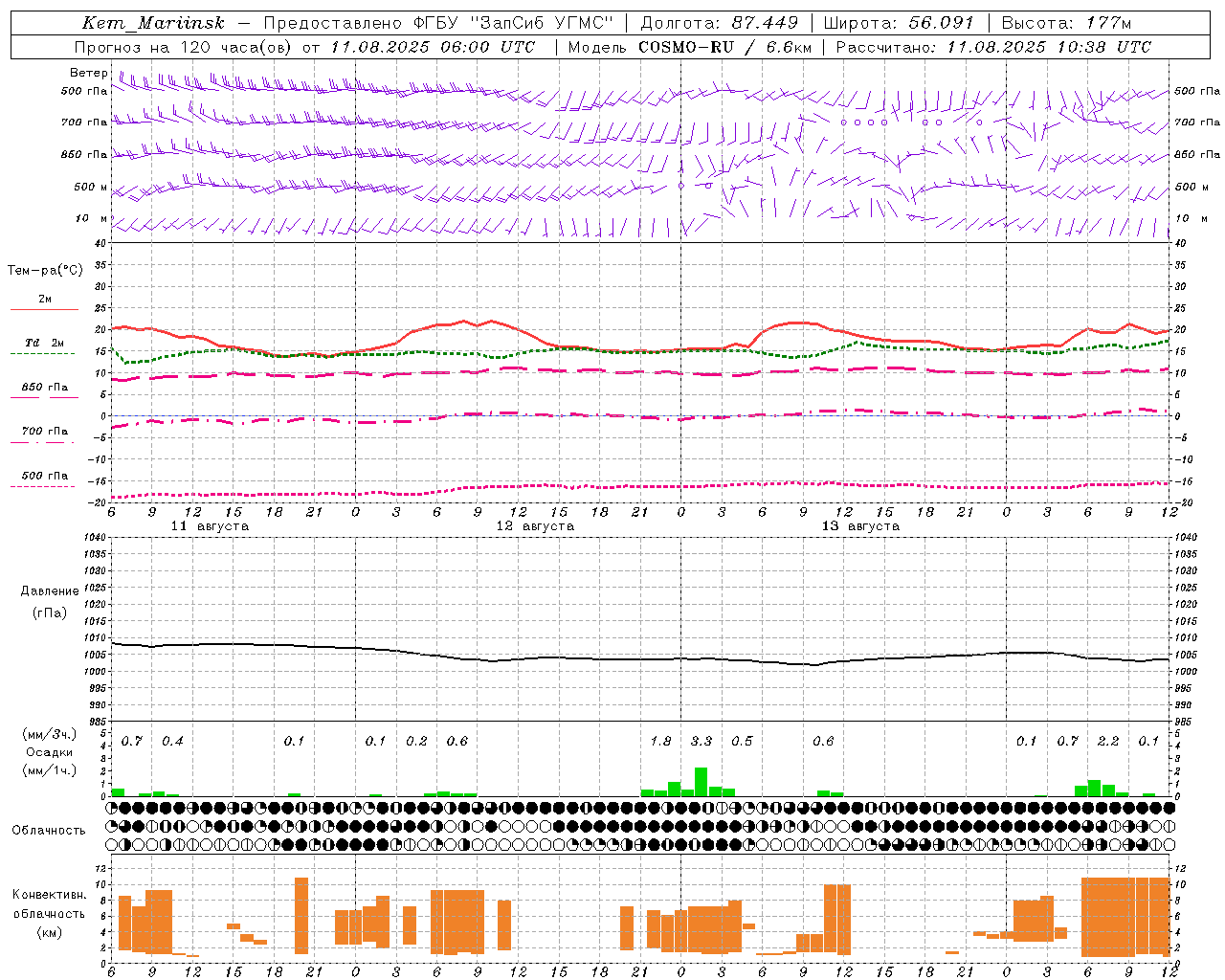
Task: Click the 0.4 precipitation total value
Action: [x=172, y=741]
